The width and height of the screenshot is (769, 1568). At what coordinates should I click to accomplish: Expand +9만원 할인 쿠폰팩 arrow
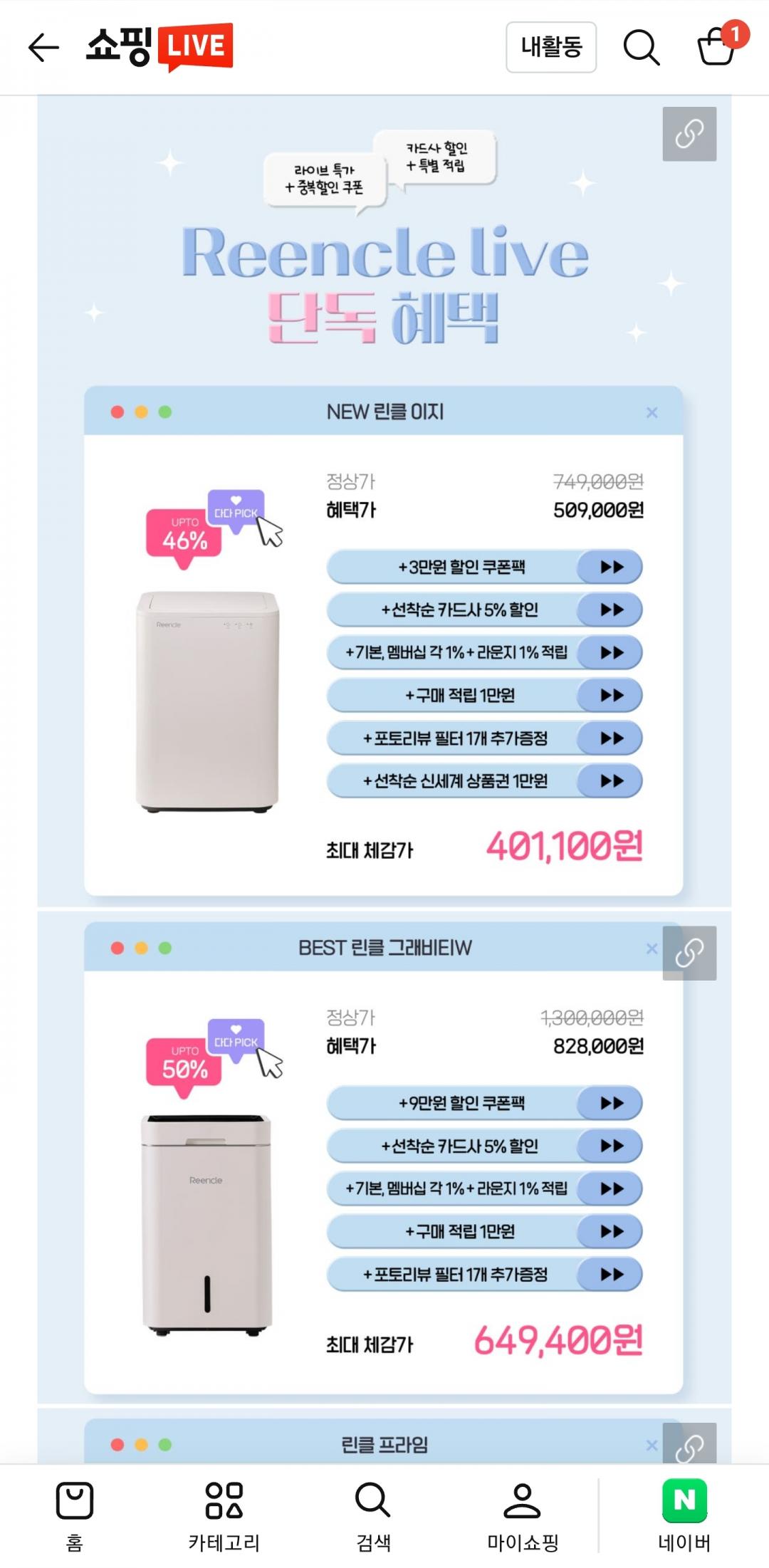[611, 1103]
